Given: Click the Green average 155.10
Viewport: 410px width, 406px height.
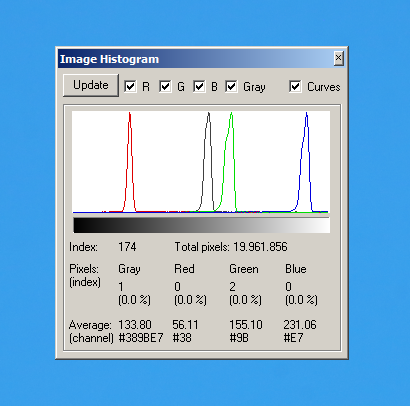Looking at the screenshot, I should [x=246, y=325].
